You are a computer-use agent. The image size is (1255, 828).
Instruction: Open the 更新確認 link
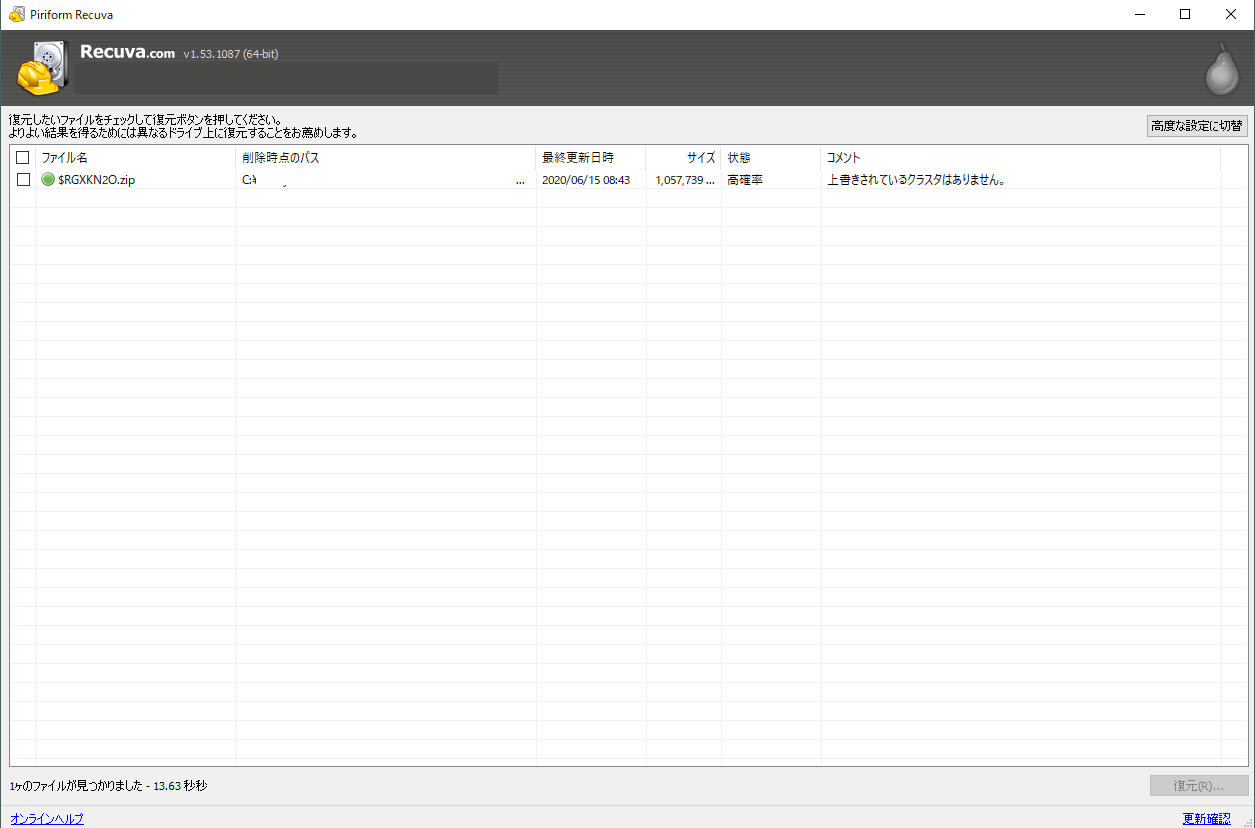[1206, 819]
